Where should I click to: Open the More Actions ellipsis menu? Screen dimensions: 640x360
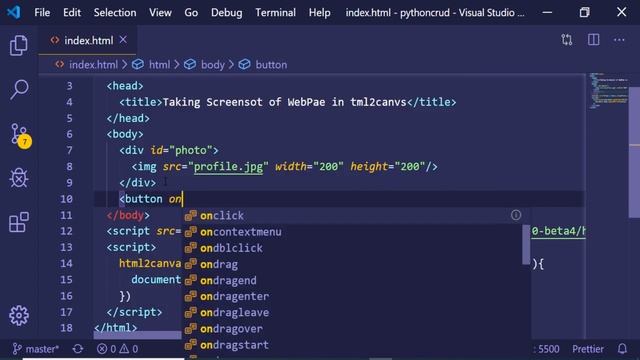(x=619, y=40)
